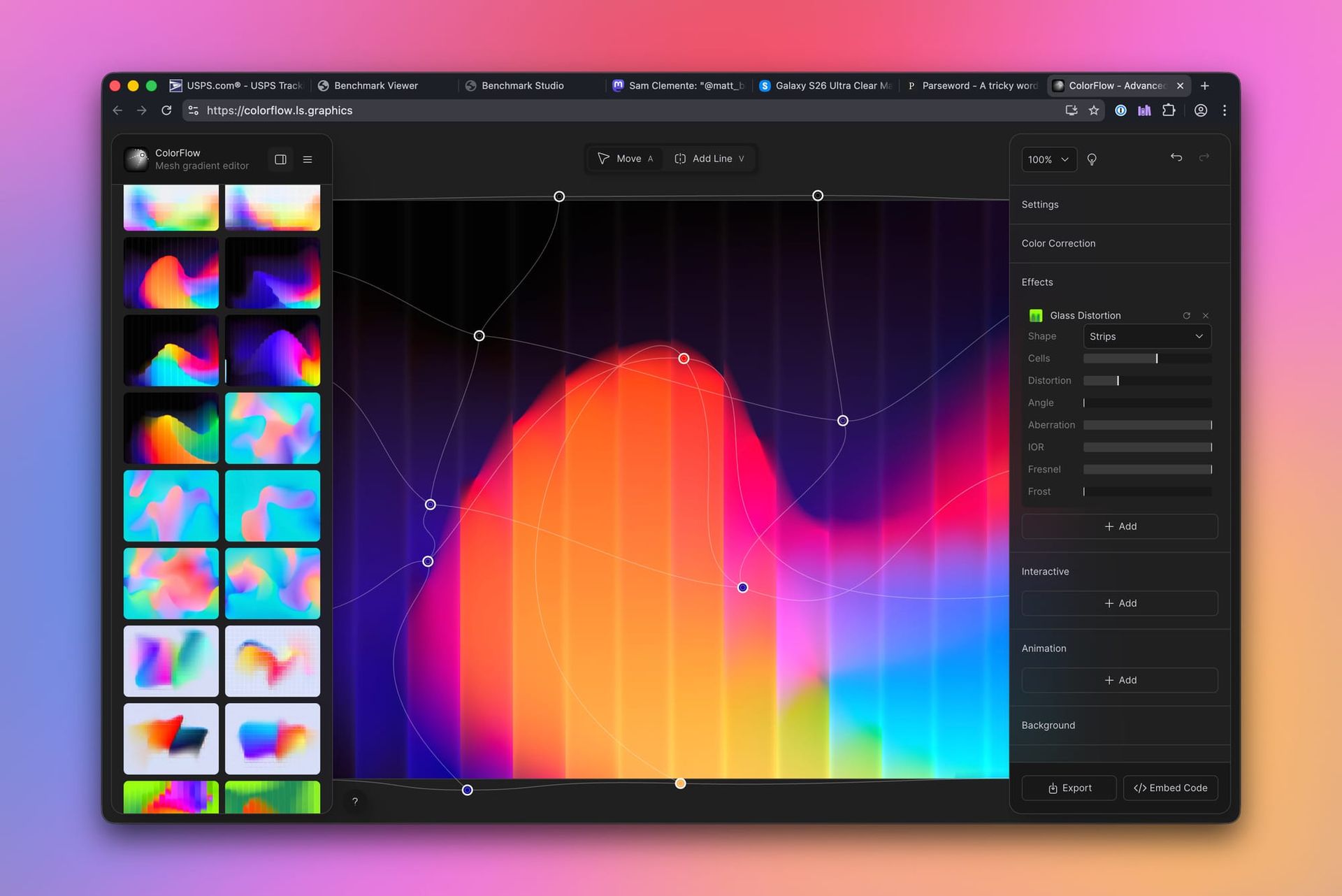Switch to the Benchmark Studio tab
This screenshot has height=896, width=1342.
[522, 85]
